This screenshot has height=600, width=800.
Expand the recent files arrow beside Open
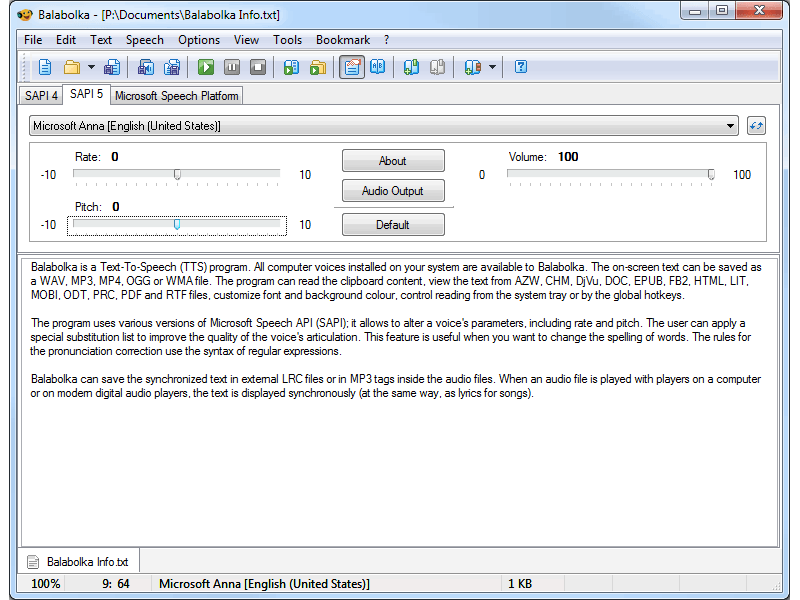(x=91, y=67)
